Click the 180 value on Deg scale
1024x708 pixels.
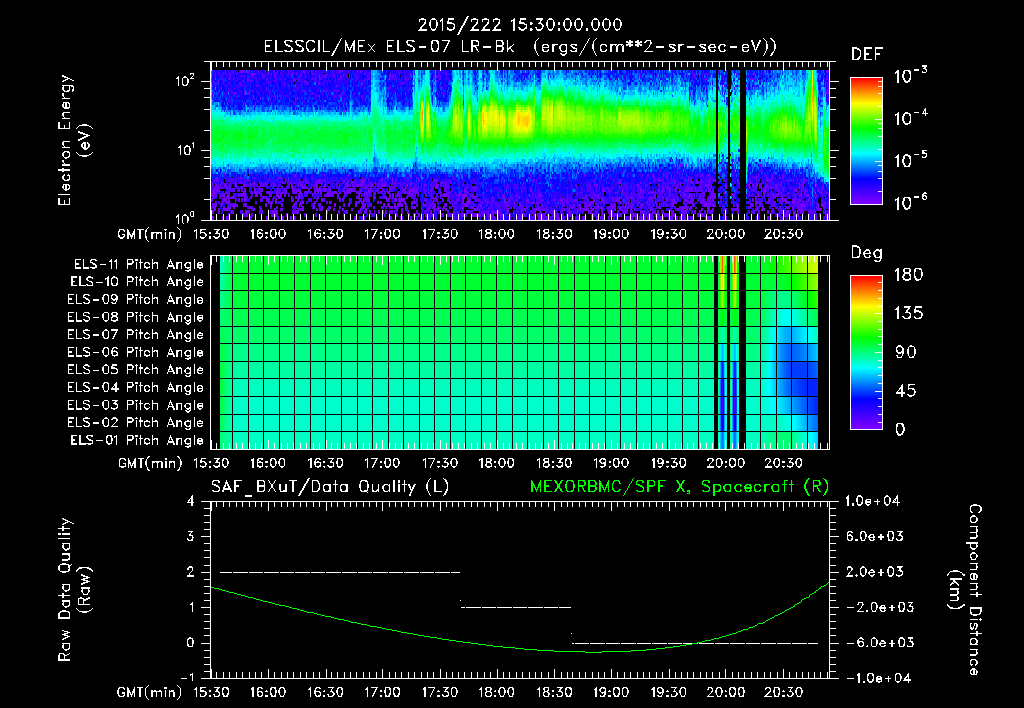(x=908, y=274)
